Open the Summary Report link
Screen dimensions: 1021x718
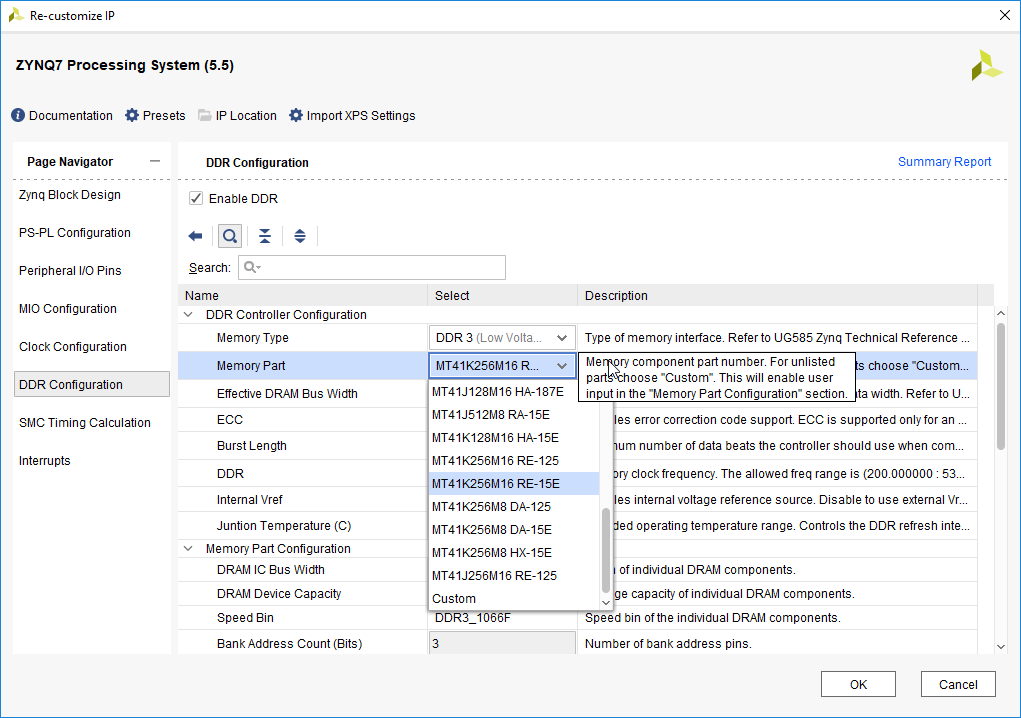[944, 162]
